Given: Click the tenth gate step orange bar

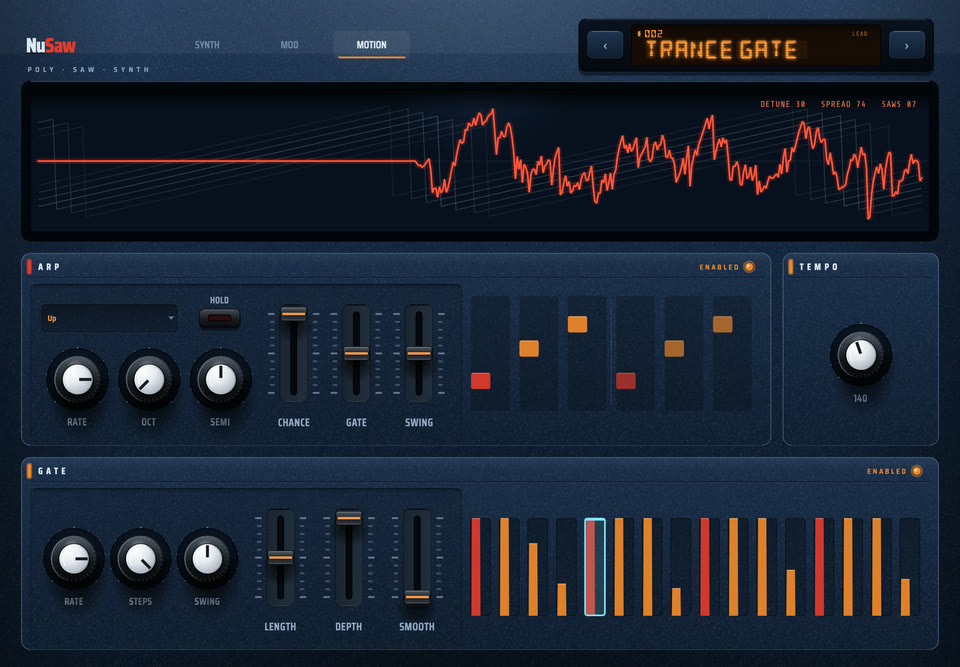Looking at the screenshot, I should coord(733,567).
